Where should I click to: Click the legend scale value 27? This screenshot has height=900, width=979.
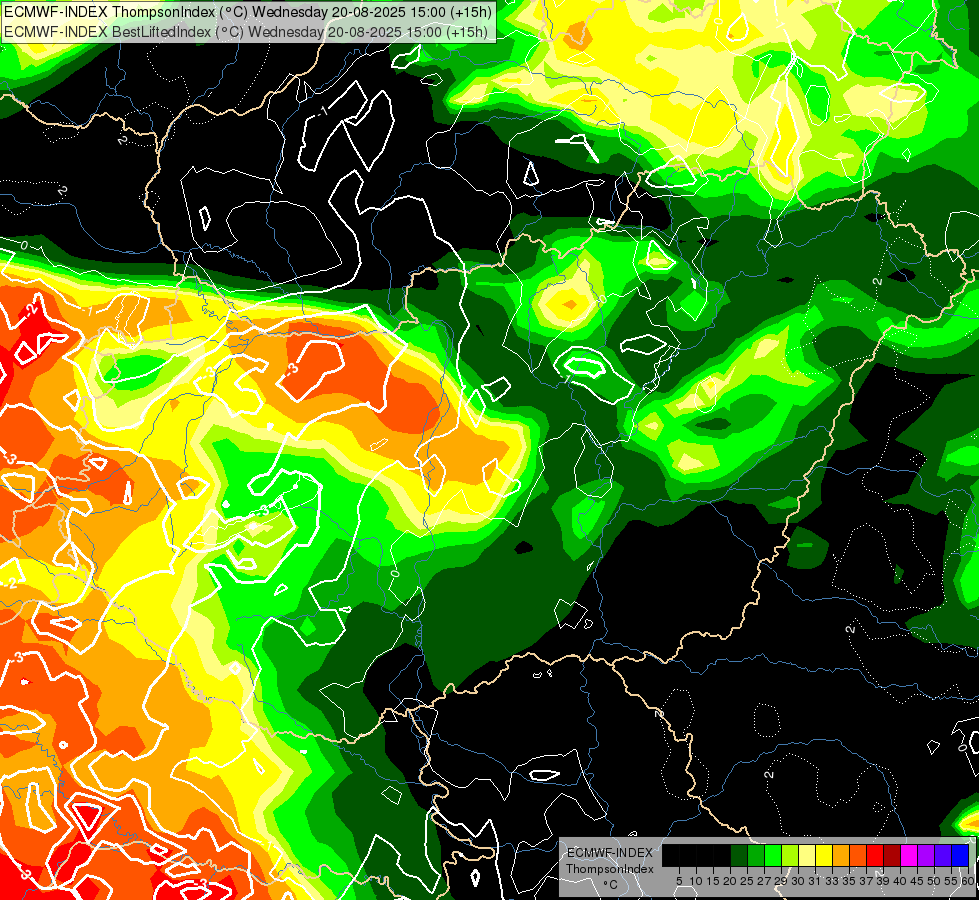(764, 881)
